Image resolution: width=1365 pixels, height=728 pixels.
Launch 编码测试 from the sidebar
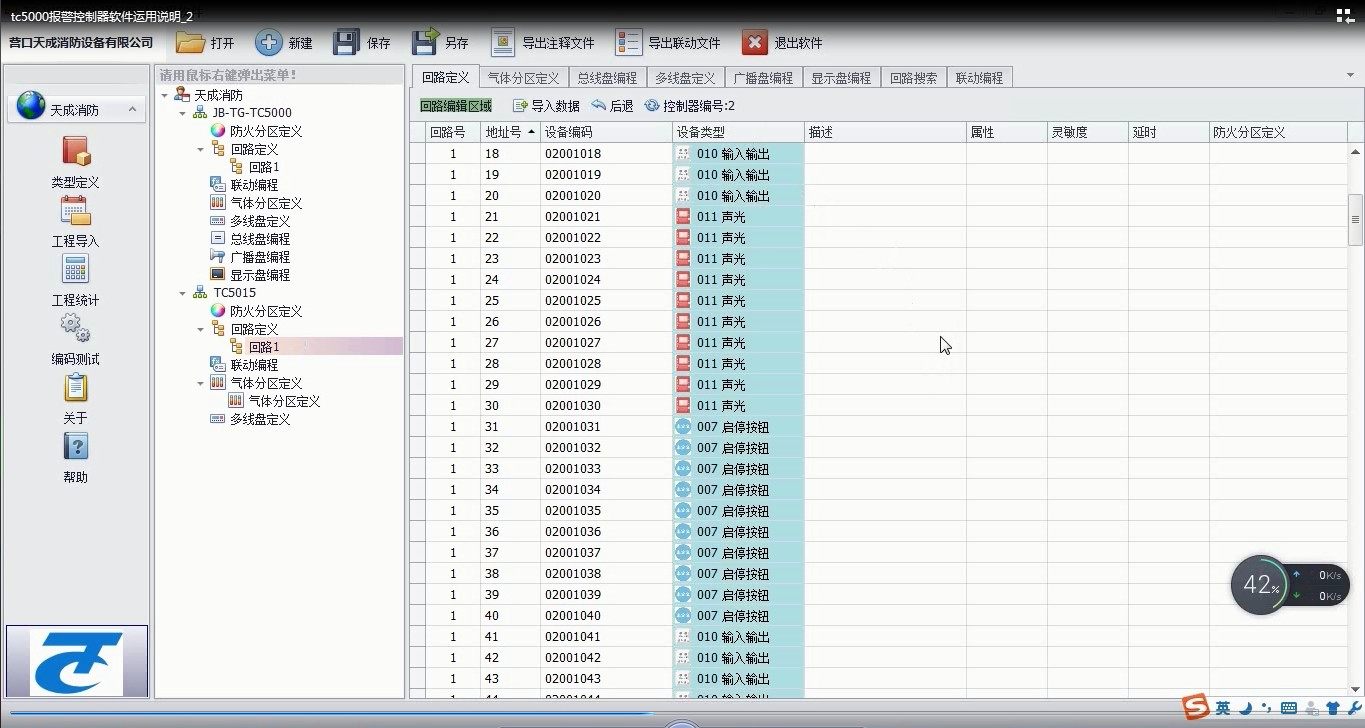click(76, 340)
